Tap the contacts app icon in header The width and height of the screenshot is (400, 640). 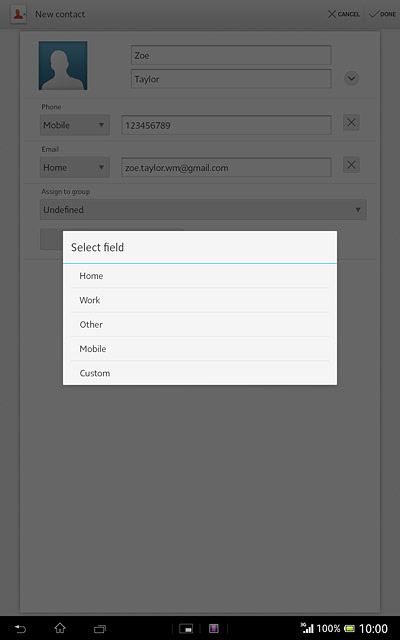click(x=18, y=14)
